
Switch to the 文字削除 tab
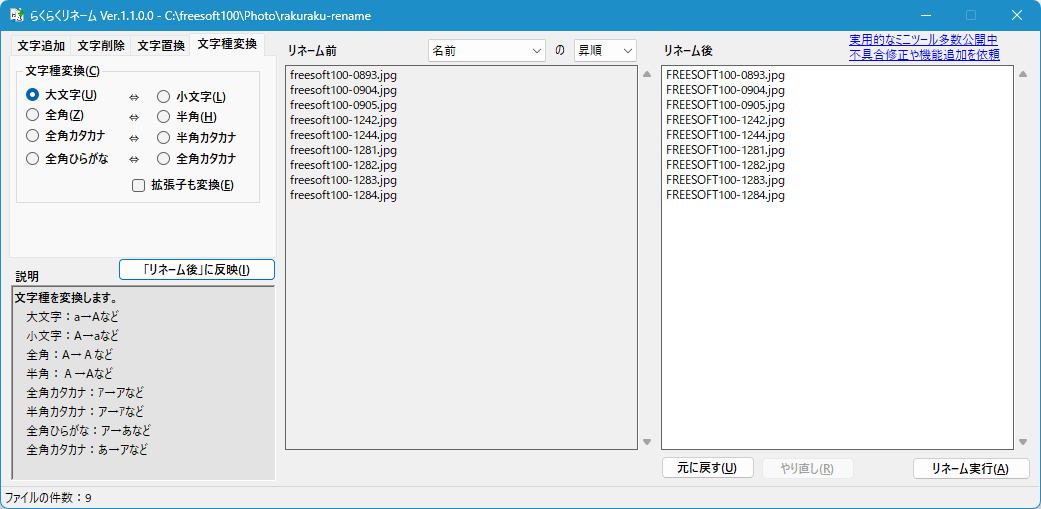101,46
